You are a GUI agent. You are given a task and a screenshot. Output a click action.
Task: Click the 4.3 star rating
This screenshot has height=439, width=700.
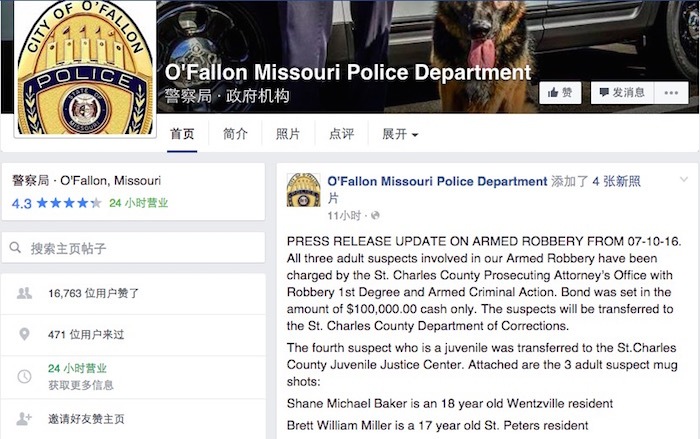(57, 203)
